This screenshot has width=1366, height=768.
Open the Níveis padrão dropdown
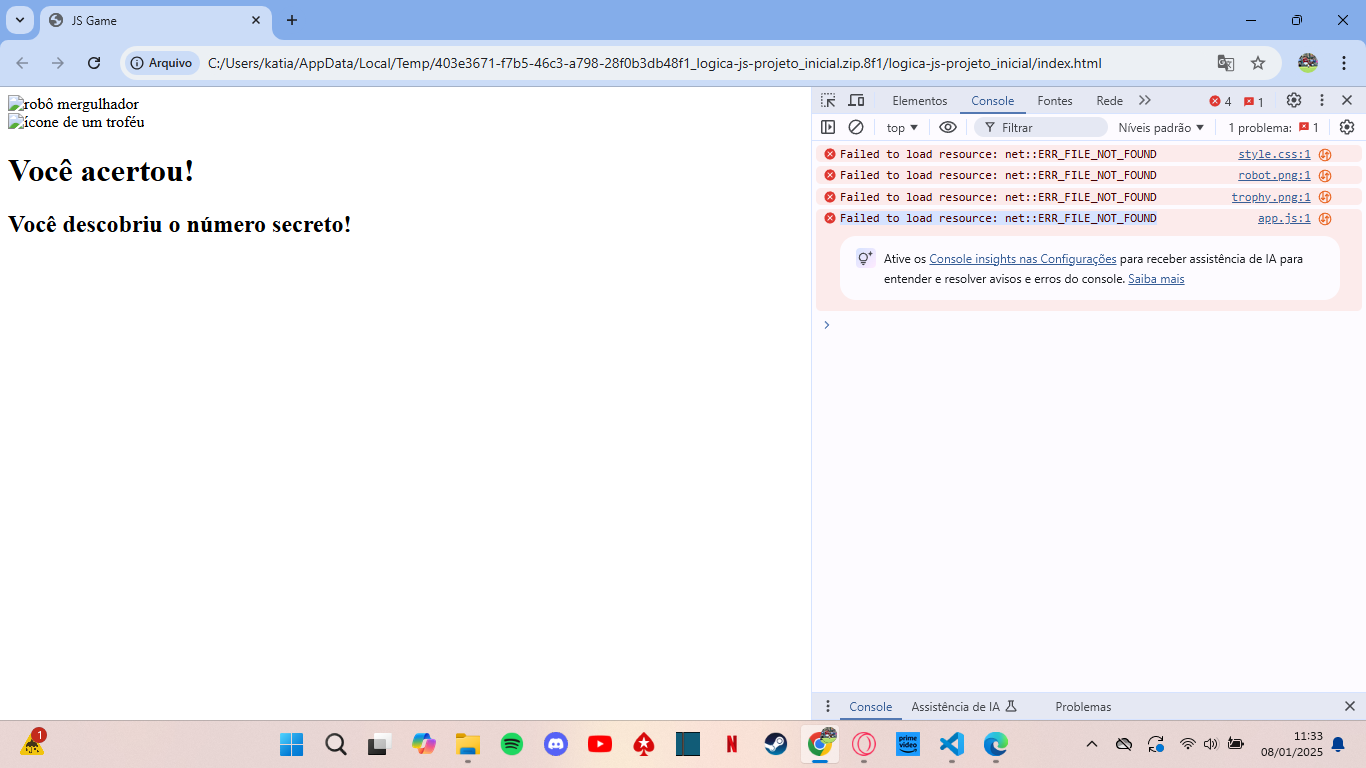(x=1161, y=127)
